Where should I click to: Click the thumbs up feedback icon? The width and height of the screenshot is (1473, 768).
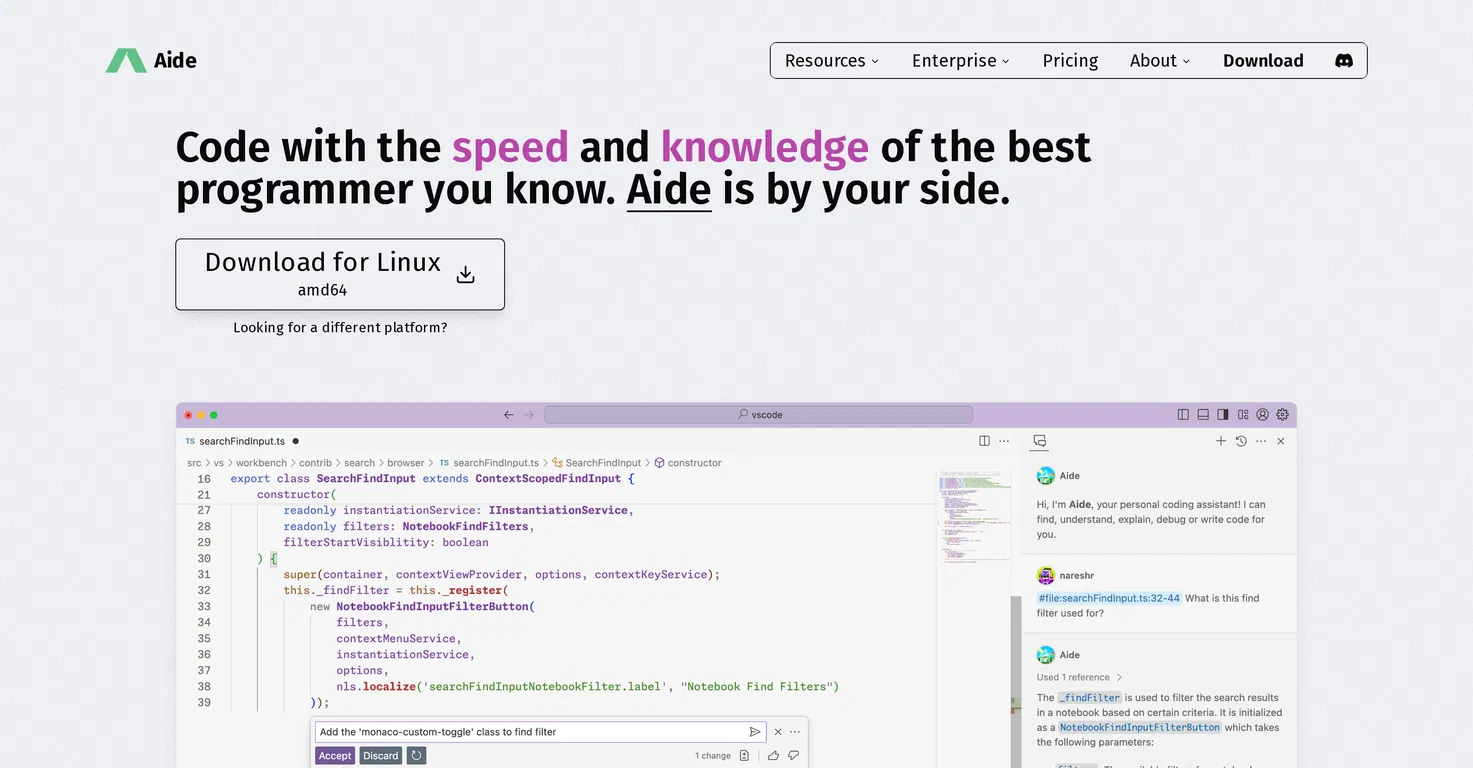click(x=774, y=756)
